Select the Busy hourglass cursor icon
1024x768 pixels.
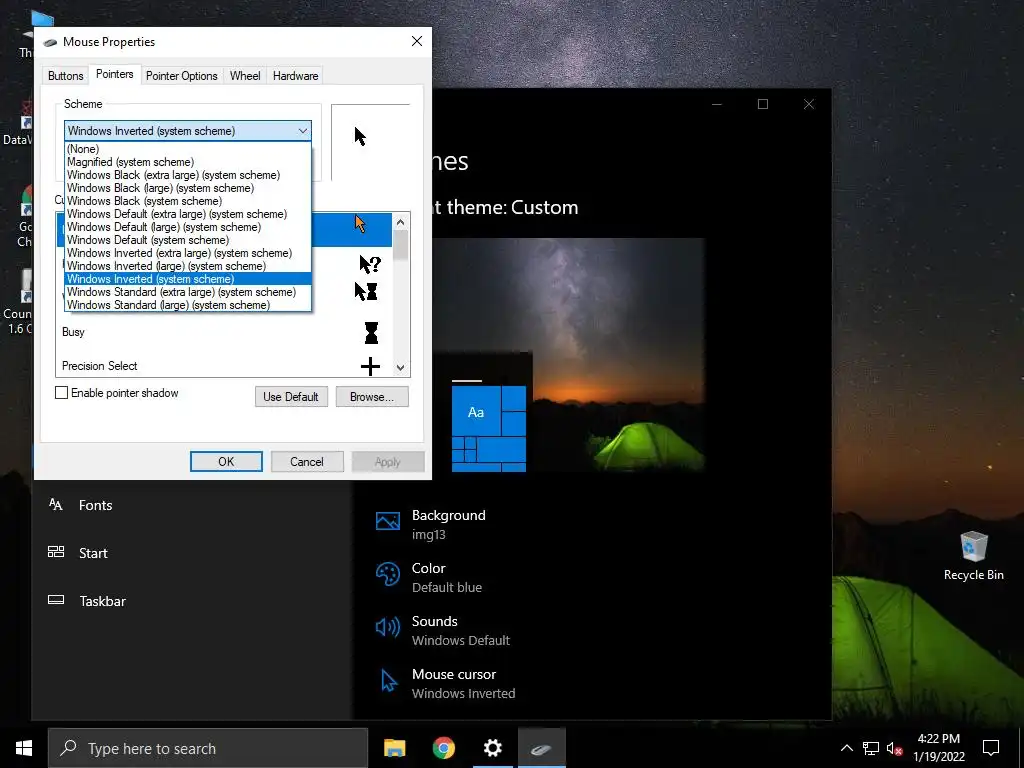point(371,332)
